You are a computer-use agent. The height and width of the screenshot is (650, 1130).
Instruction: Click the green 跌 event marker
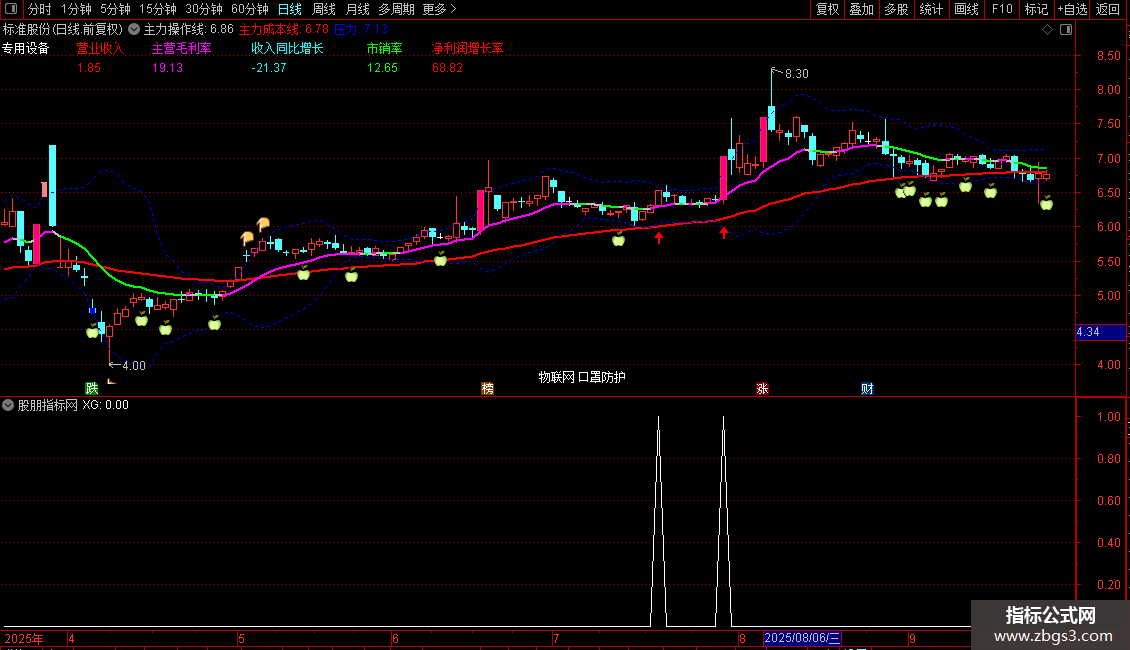pyautogui.click(x=92, y=388)
